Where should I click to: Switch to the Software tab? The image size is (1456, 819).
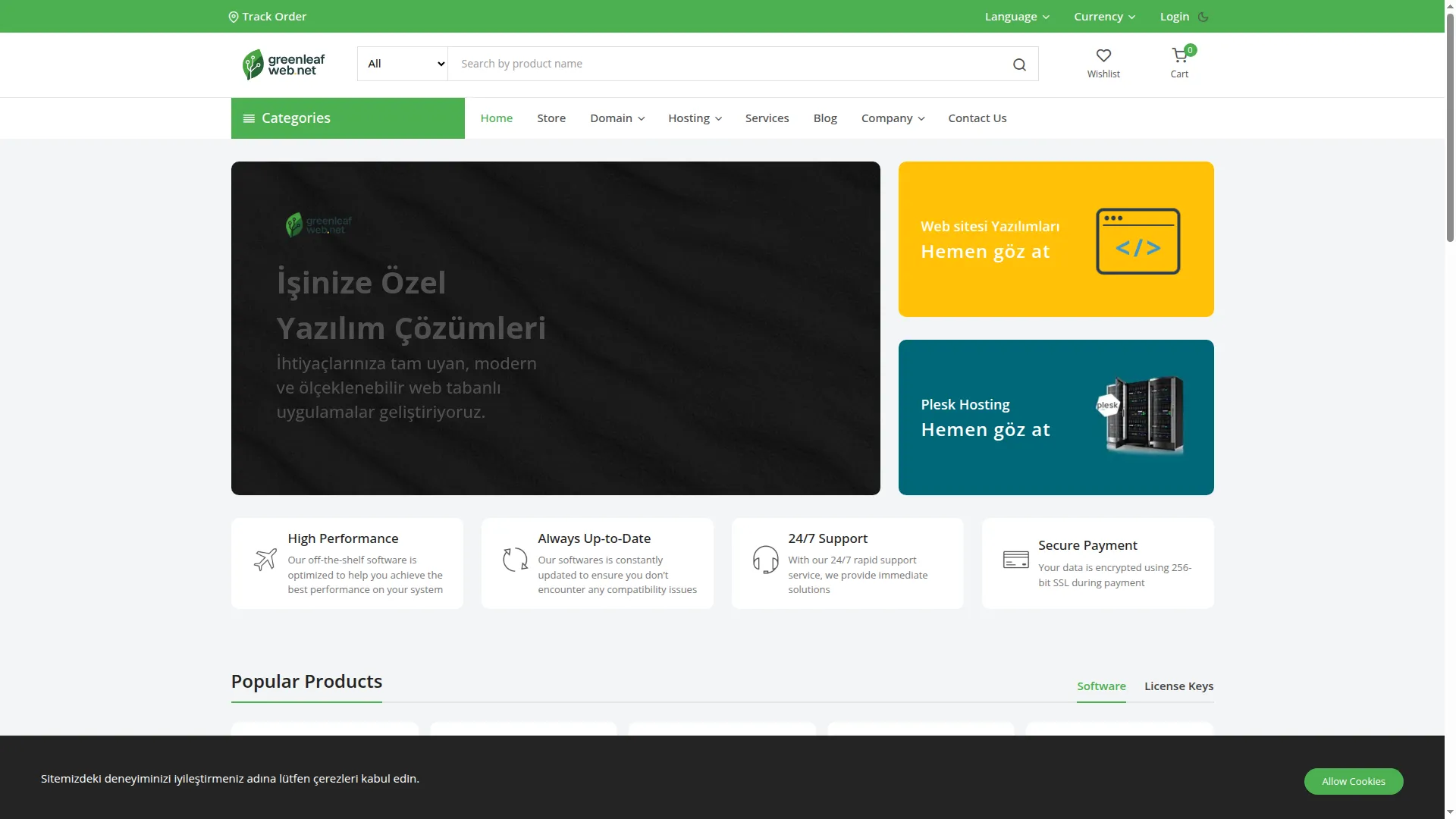[x=1101, y=686]
